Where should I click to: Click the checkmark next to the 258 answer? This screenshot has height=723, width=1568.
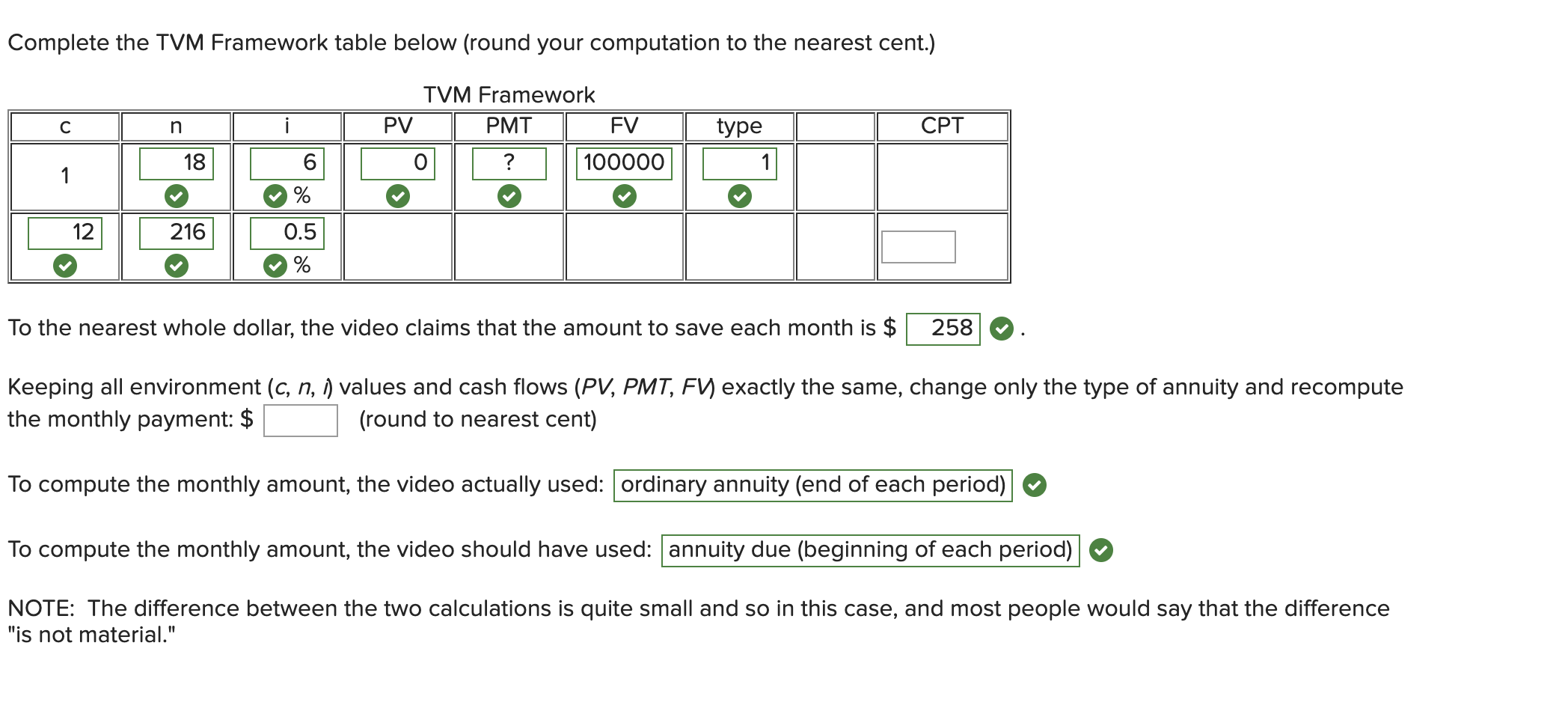pyautogui.click(x=1000, y=327)
